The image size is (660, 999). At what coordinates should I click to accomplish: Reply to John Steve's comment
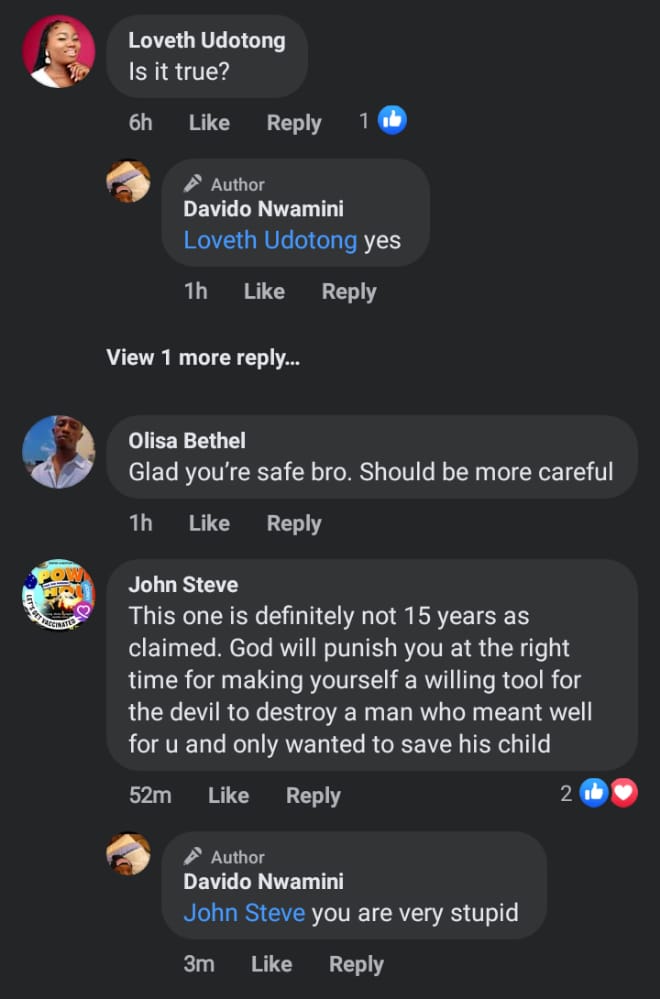313,795
